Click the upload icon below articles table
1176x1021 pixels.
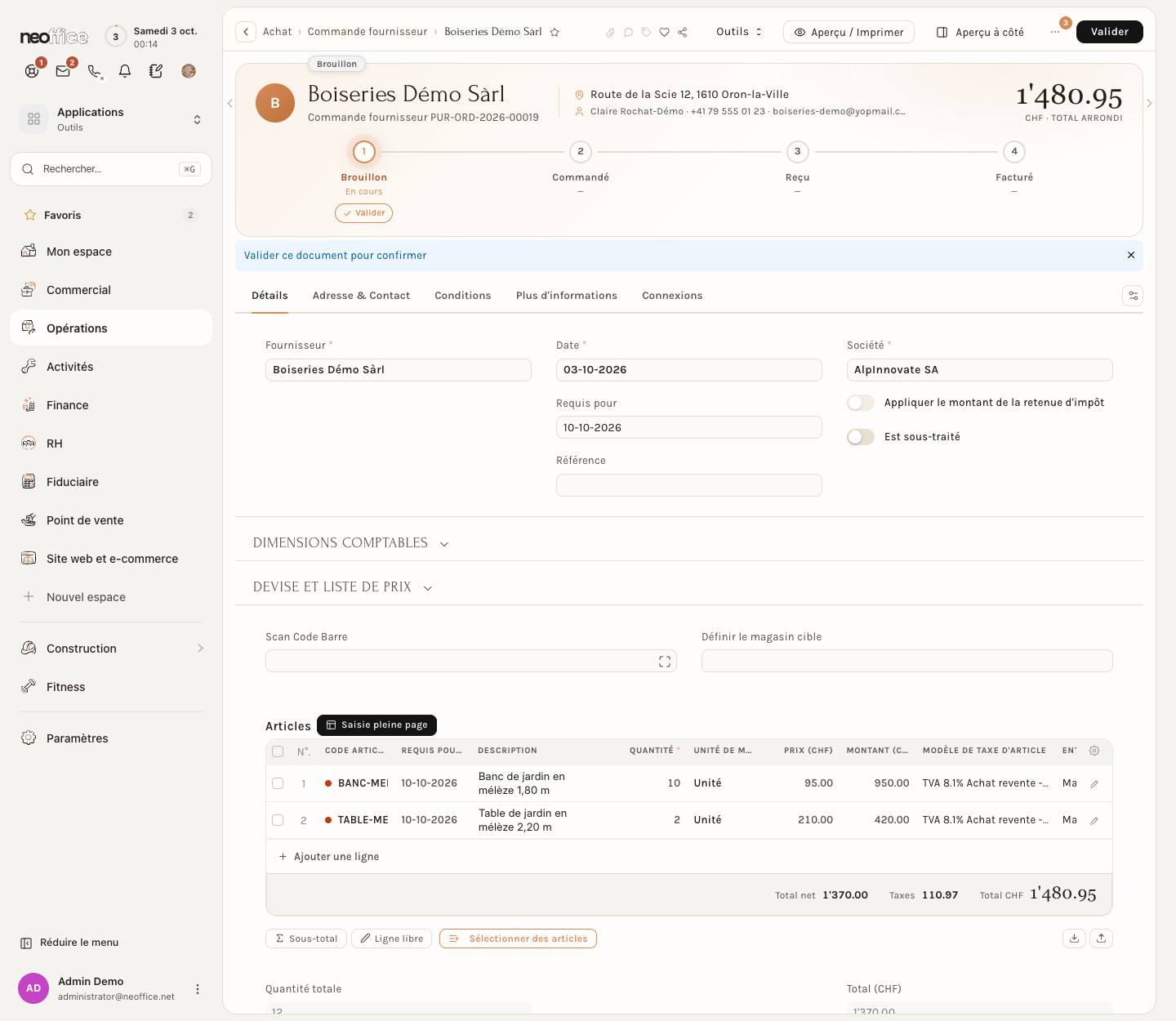tap(1102, 939)
